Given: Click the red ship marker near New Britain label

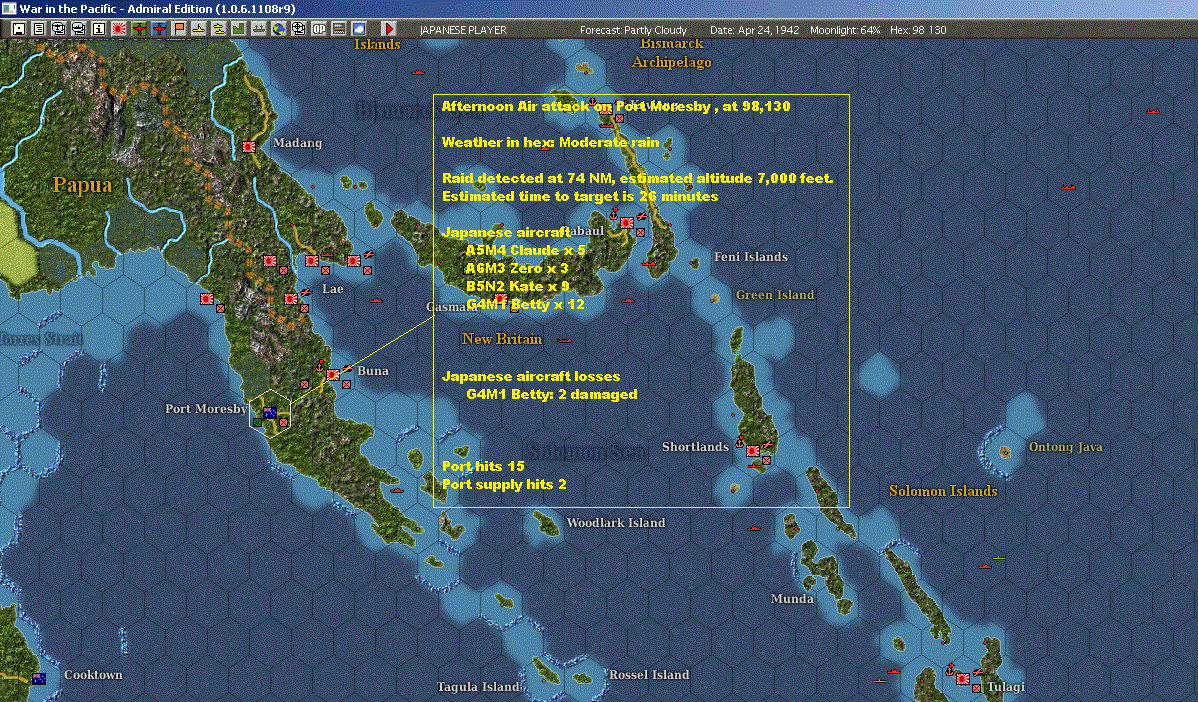Looking at the screenshot, I should [x=565, y=340].
